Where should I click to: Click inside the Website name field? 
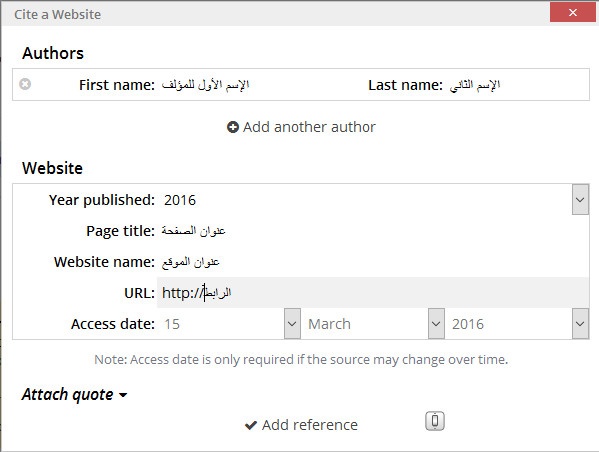[372, 262]
